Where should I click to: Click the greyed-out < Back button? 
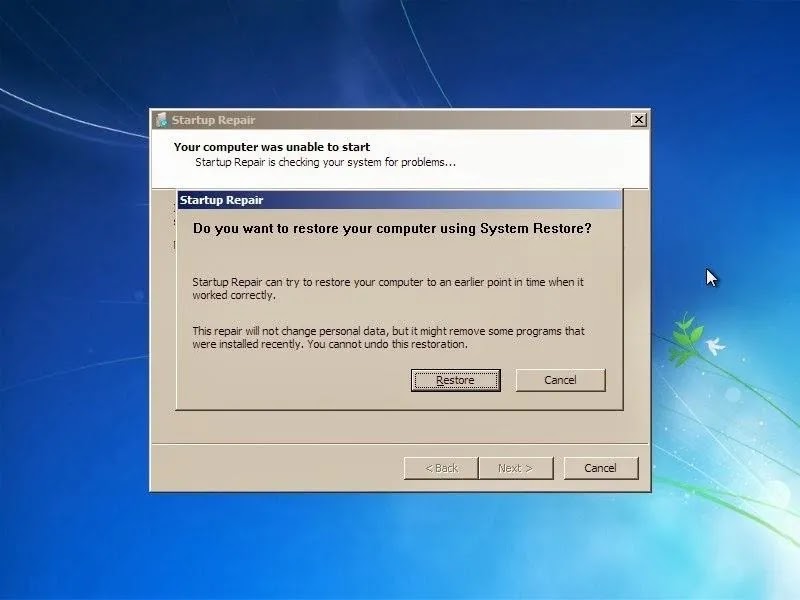click(x=441, y=468)
